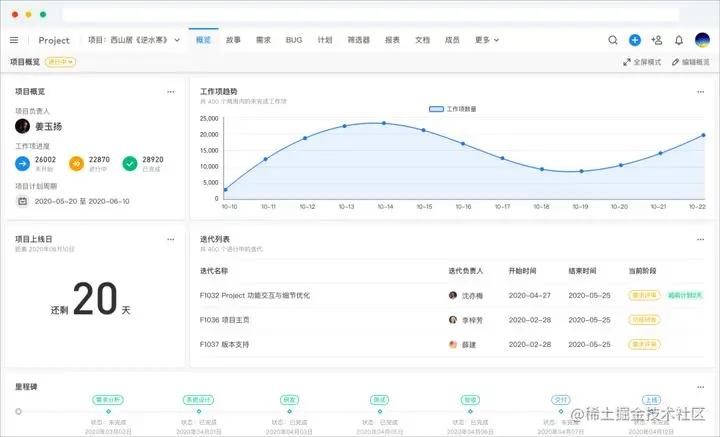
Task: Switch to the 成员 tab
Action: tap(452, 40)
